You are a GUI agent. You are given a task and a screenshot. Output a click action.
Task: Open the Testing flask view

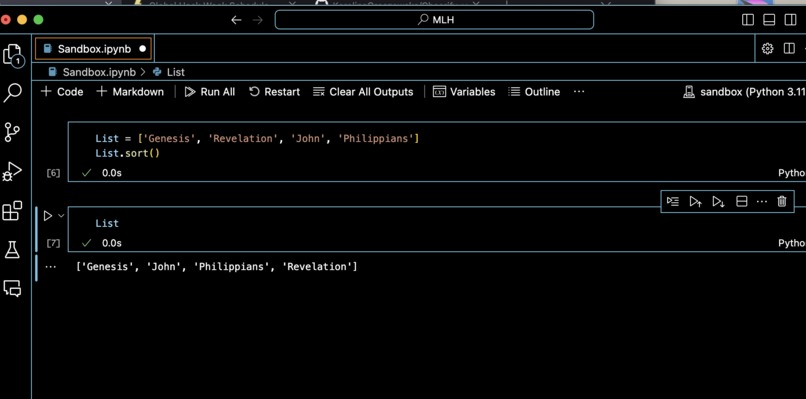pyautogui.click(x=12, y=250)
